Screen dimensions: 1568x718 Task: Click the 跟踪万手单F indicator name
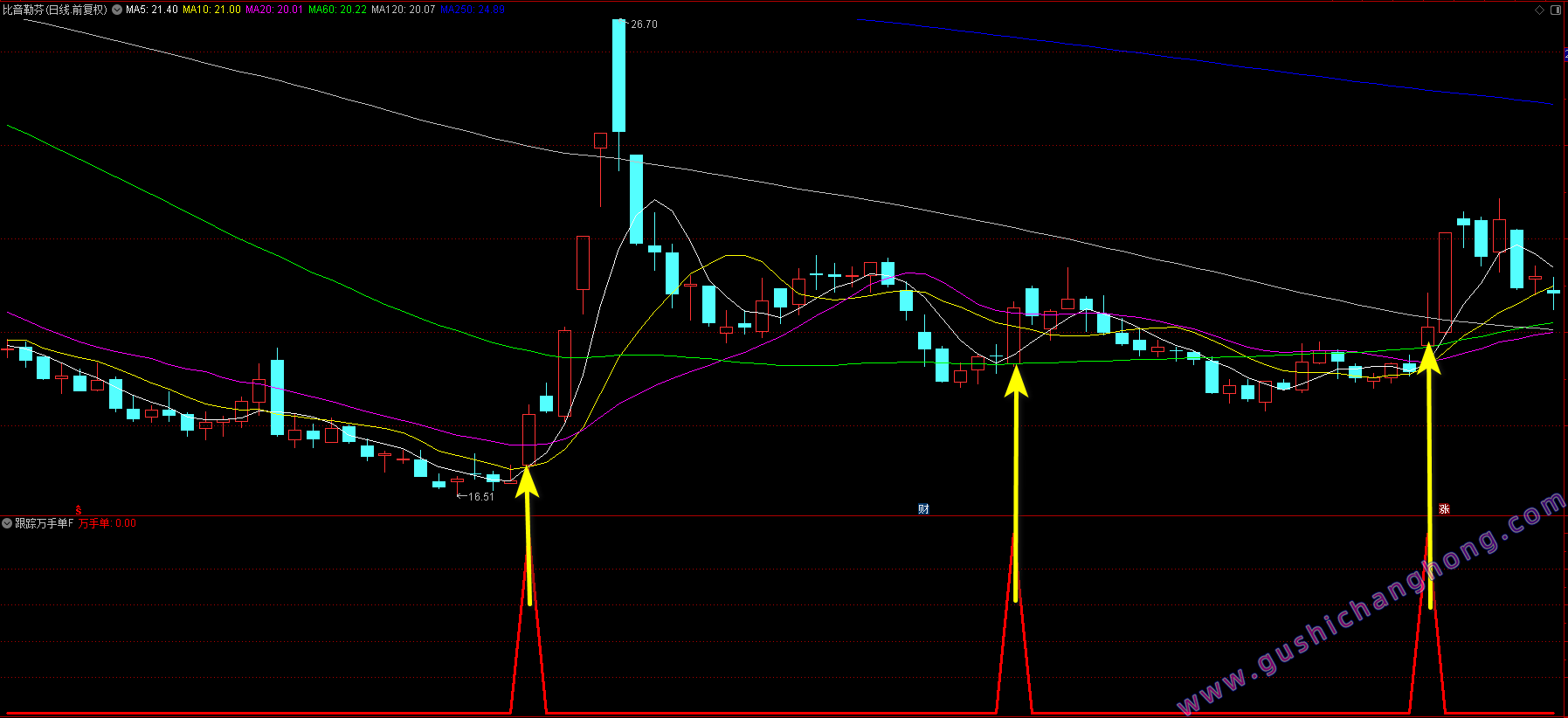[x=44, y=523]
